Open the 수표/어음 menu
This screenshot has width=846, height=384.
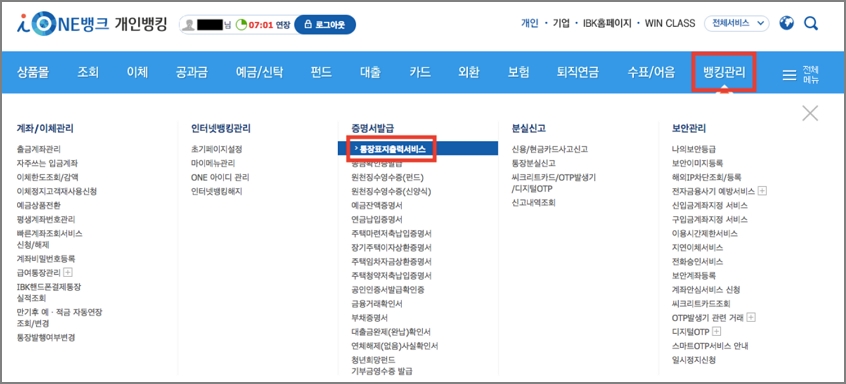pos(651,72)
